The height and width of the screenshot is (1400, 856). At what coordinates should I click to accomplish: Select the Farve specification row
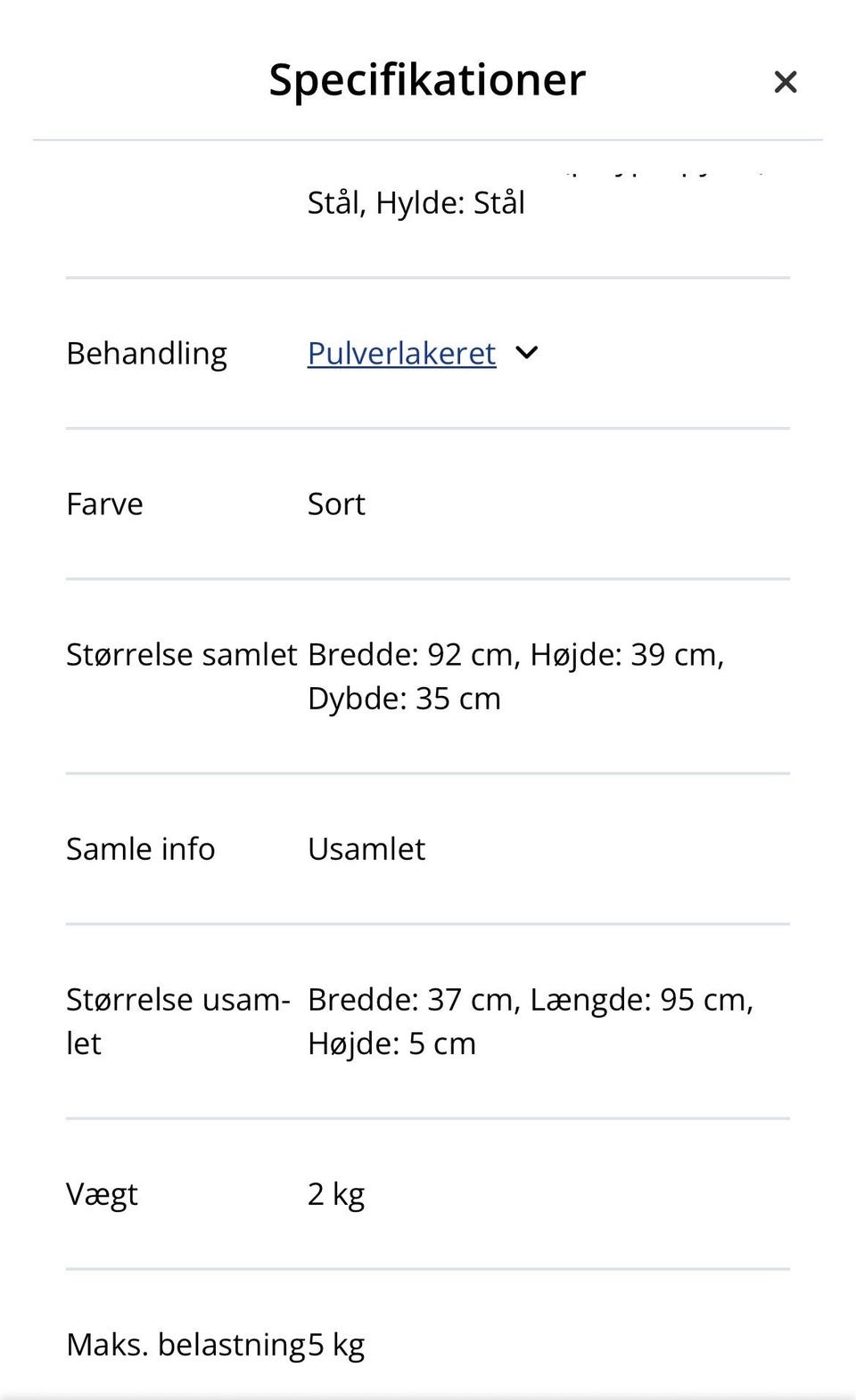tap(104, 504)
